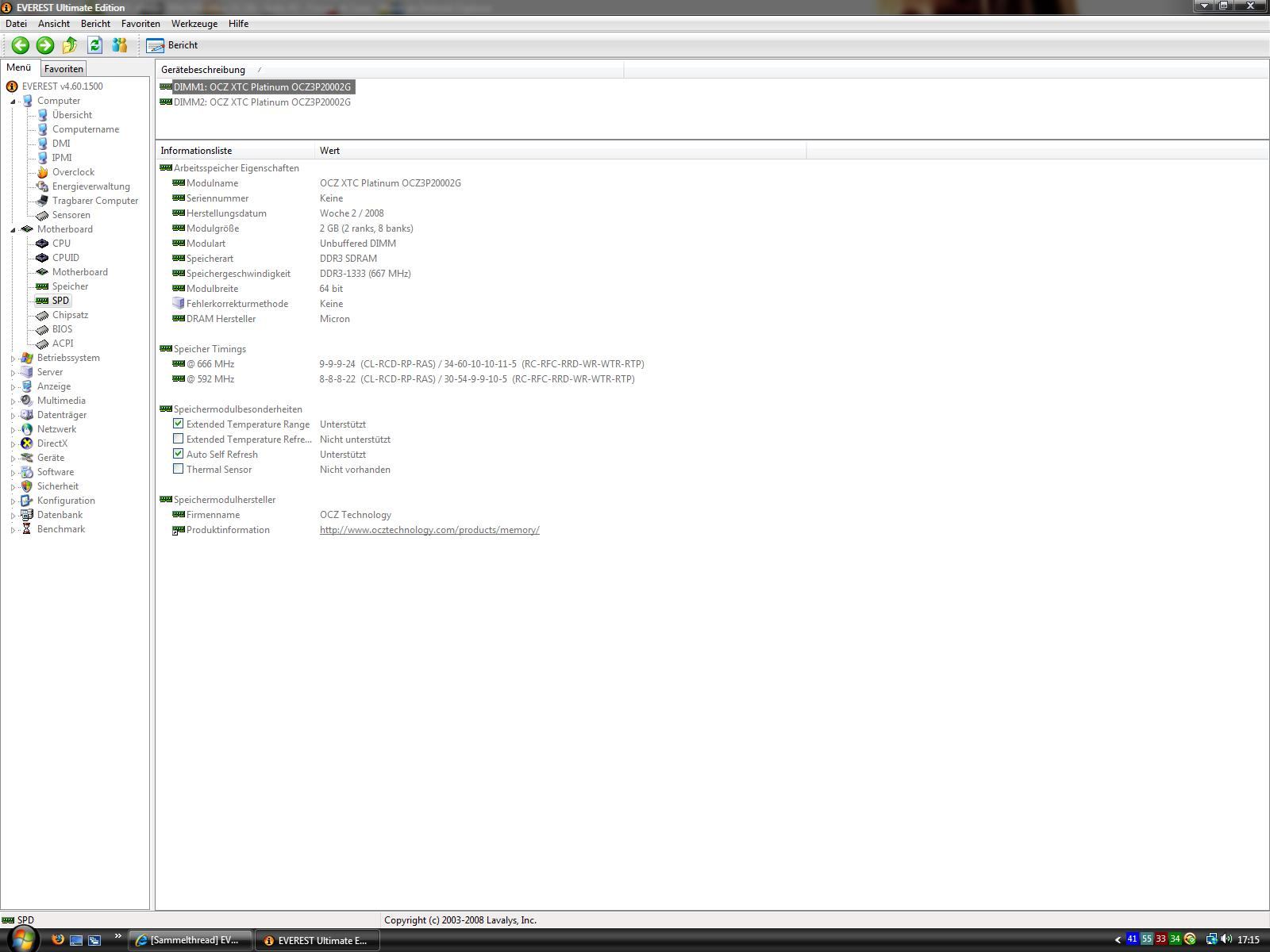Expand the DirectX tree node
Viewport: 1270px width, 952px height.
13,443
